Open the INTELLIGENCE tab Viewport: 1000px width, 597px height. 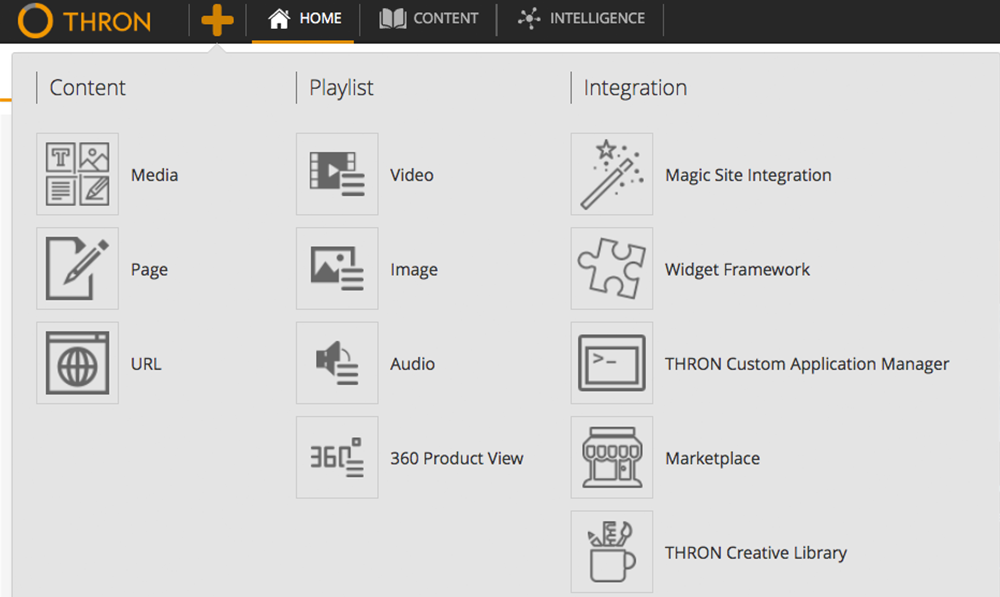point(581,18)
